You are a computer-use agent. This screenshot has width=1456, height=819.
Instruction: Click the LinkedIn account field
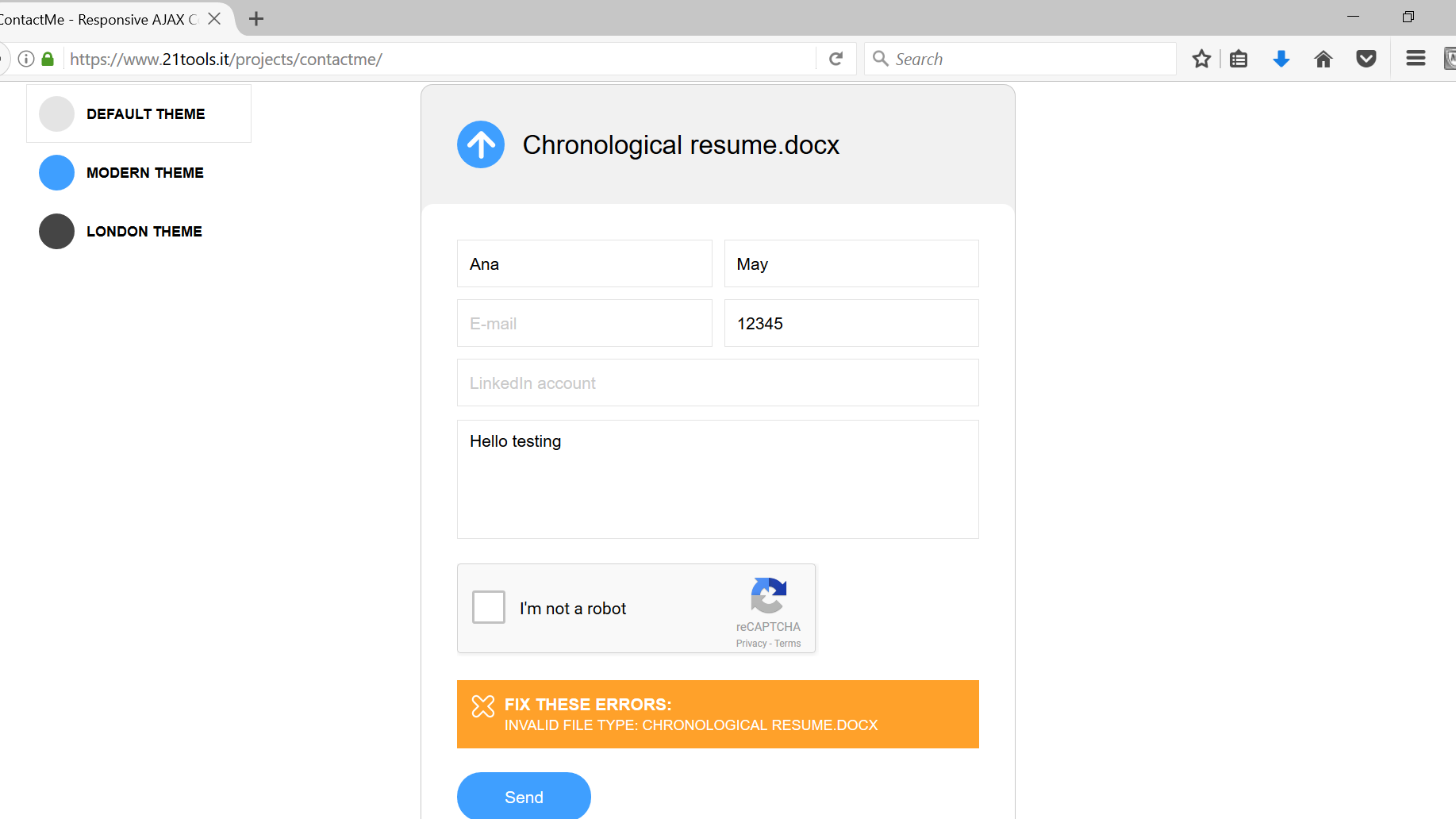tap(718, 383)
